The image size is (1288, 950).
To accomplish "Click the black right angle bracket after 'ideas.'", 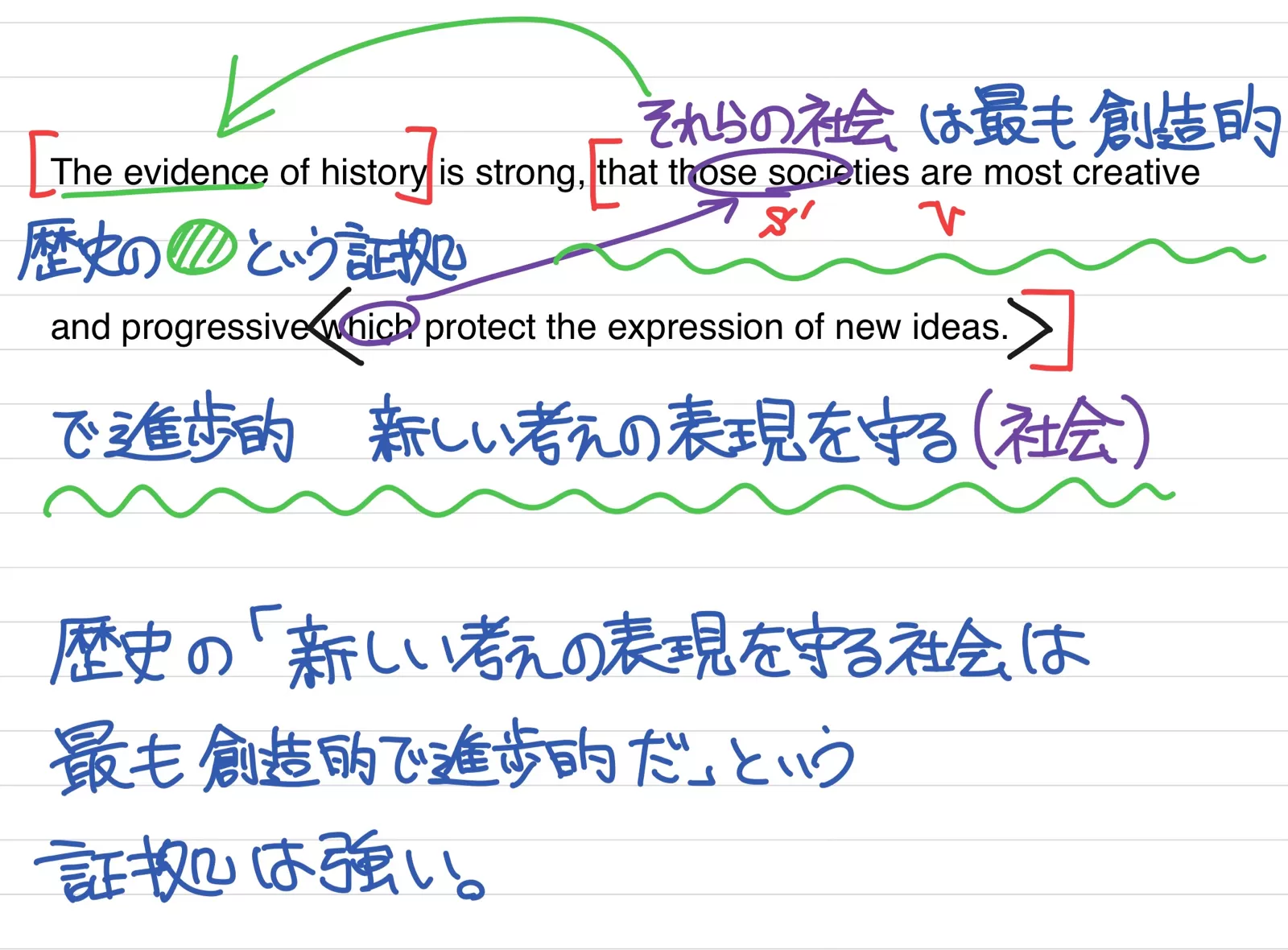I will [1030, 328].
